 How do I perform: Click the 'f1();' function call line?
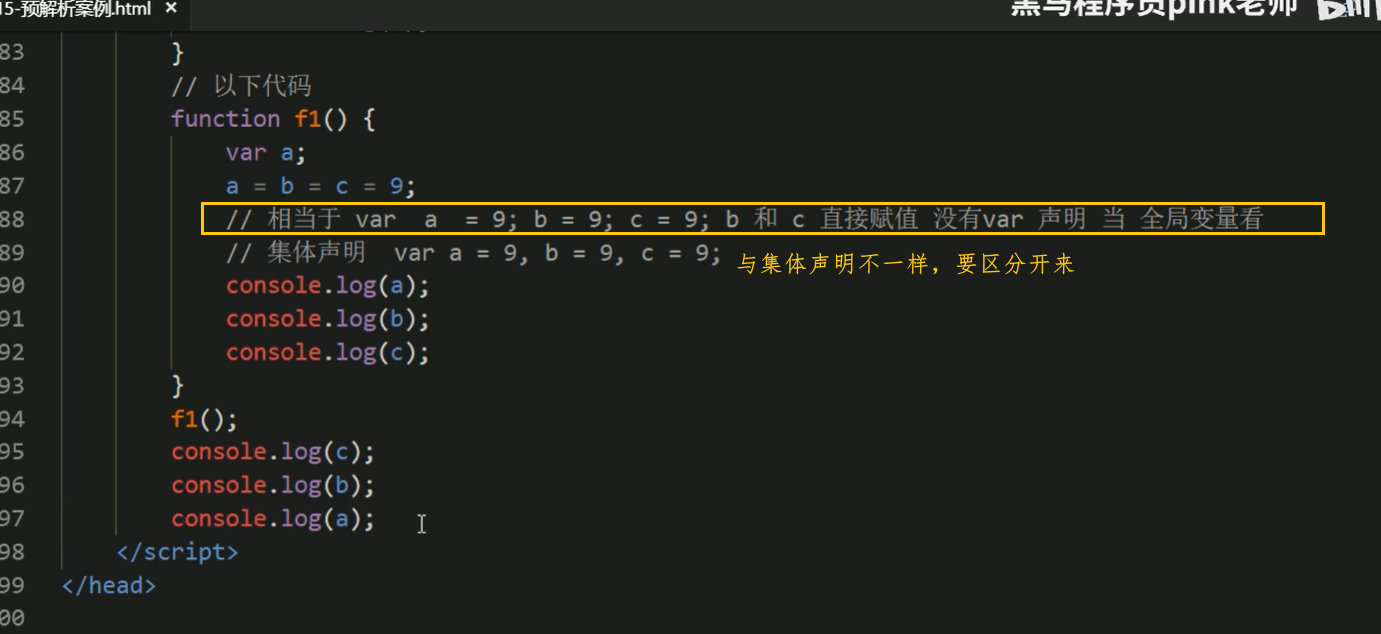204,418
